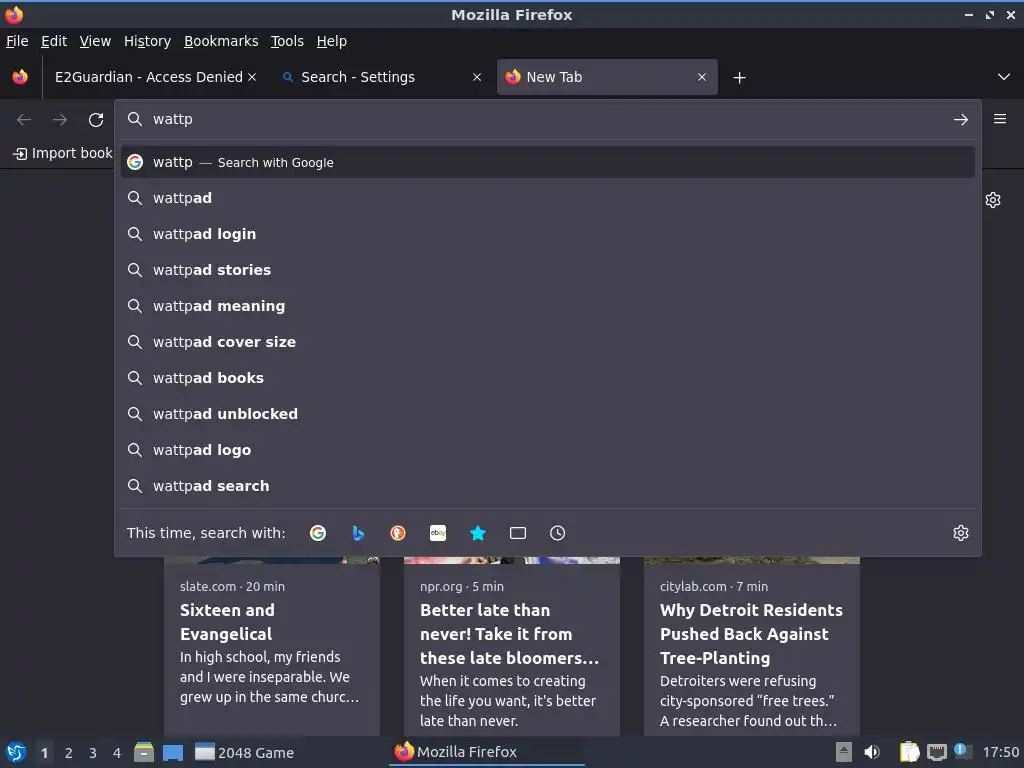This screenshot has width=1024, height=768.
Task: Select the New Tab tab
Action: point(607,77)
